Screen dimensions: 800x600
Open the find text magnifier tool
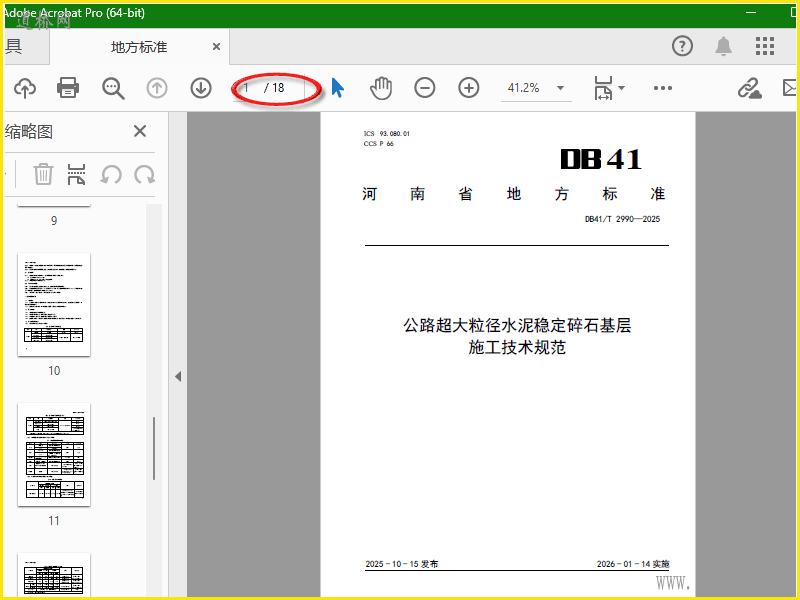(x=113, y=88)
